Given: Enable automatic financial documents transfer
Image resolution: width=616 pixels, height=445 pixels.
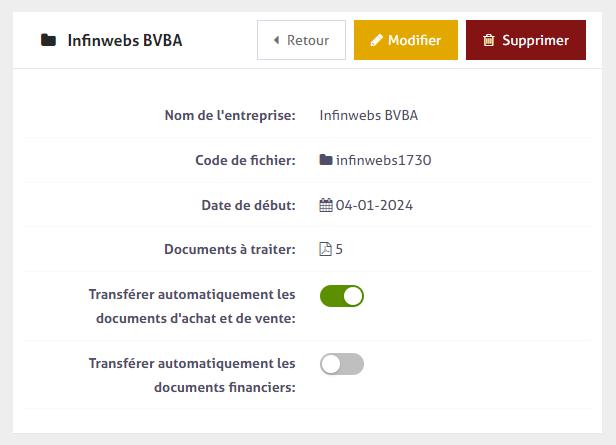Looking at the screenshot, I should coord(342,364).
